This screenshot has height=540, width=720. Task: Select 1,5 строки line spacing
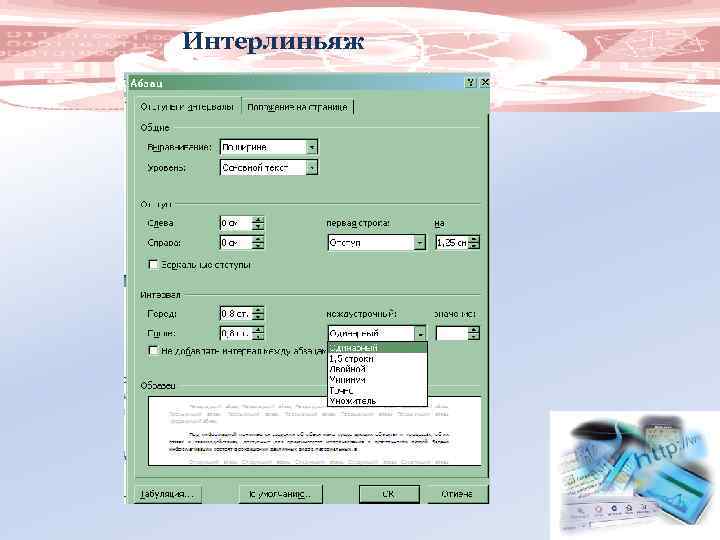tap(377, 359)
